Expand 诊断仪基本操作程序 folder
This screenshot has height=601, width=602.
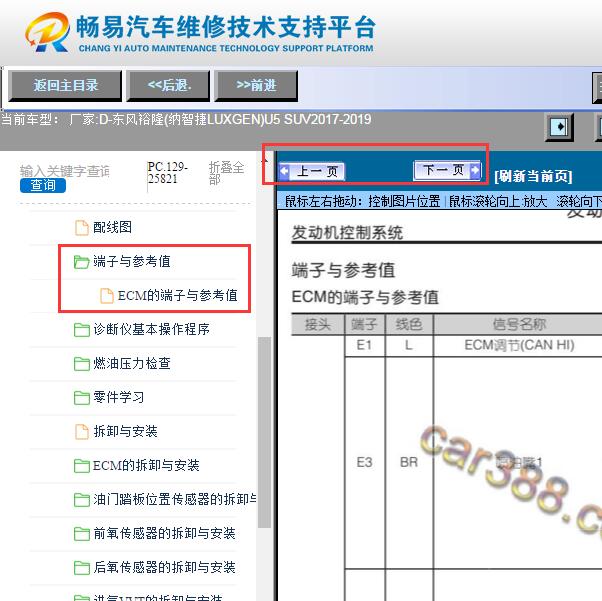click(151, 329)
